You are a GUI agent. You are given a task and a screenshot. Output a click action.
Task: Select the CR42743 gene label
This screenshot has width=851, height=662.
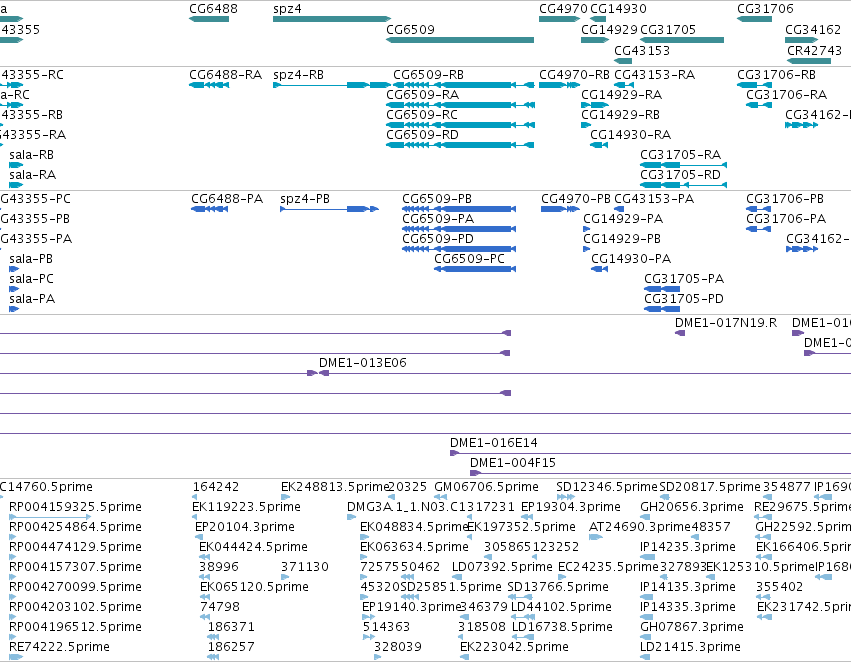814,50
